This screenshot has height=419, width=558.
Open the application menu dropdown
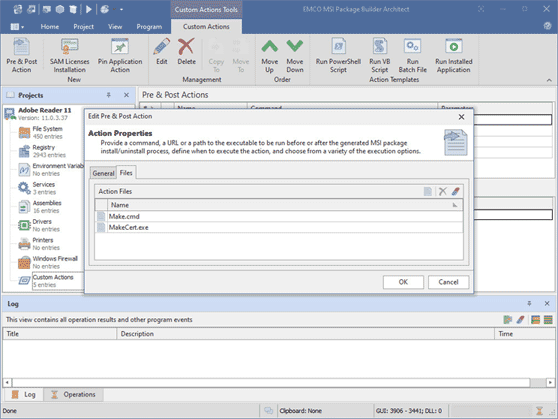pyautogui.click(x=17, y=27)
